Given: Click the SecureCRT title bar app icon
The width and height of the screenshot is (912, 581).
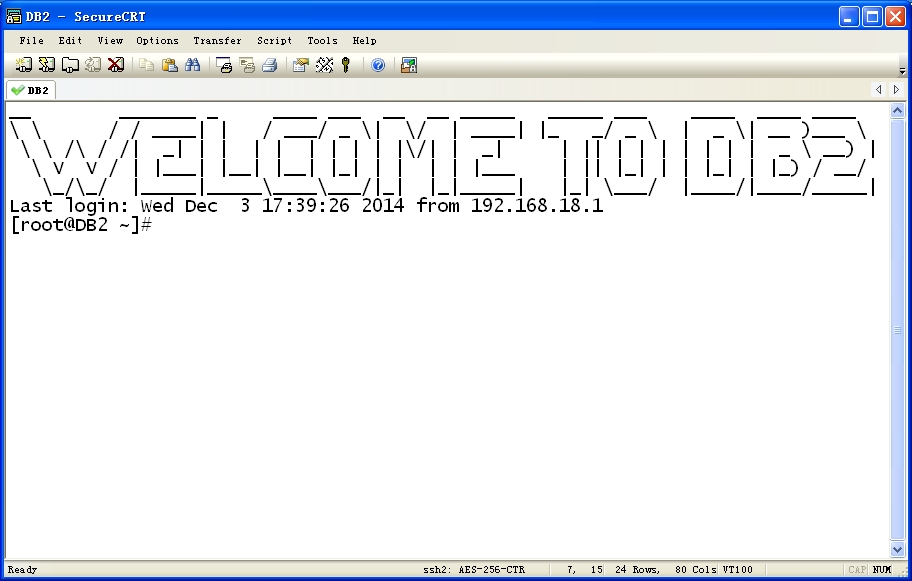Looking at the screenshot, I should coord(14,16).
